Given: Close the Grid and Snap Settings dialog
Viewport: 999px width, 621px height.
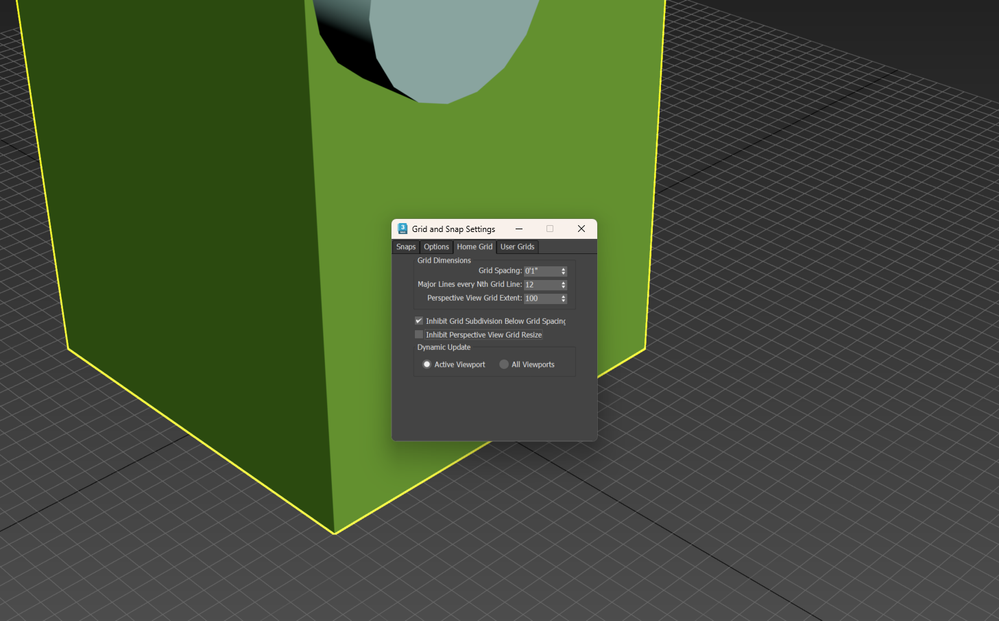Looking at the screenshot, I should [581, 229].
